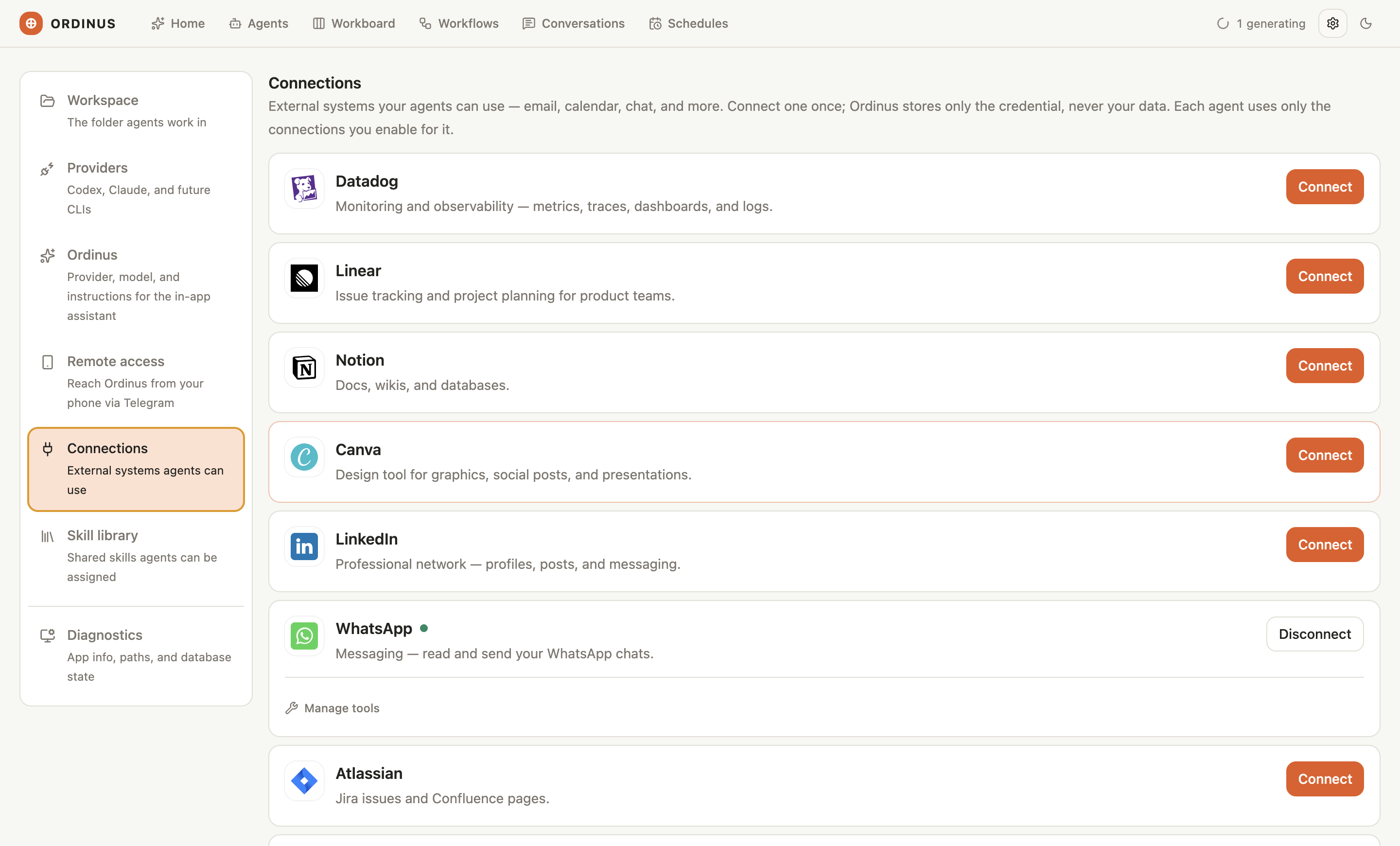The width and height of the screenshot is (1400, 846).
Task: Click the Datadog logo icon
Action: (x=304, y=189)
